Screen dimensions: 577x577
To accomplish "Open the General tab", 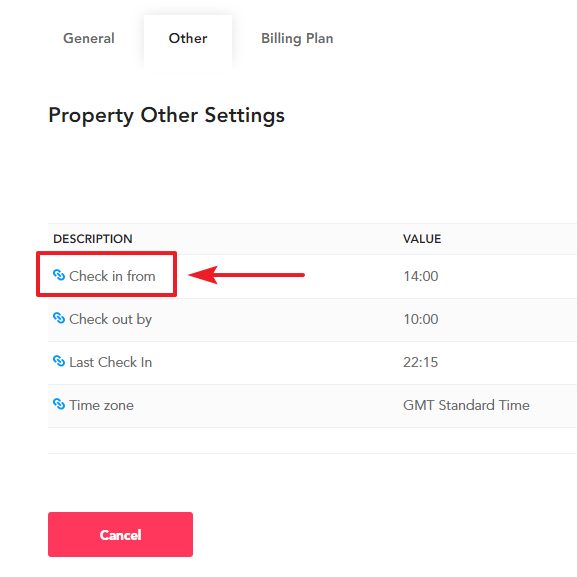I will coord(89,38).
